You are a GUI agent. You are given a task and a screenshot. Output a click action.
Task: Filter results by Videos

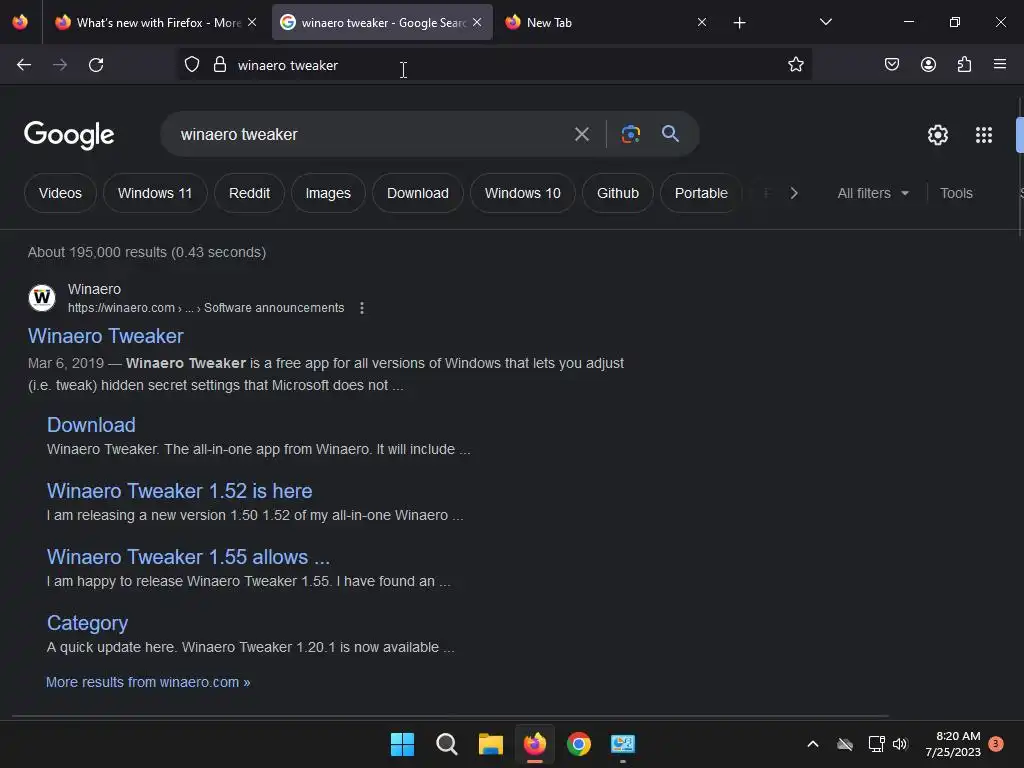(60, 193)
